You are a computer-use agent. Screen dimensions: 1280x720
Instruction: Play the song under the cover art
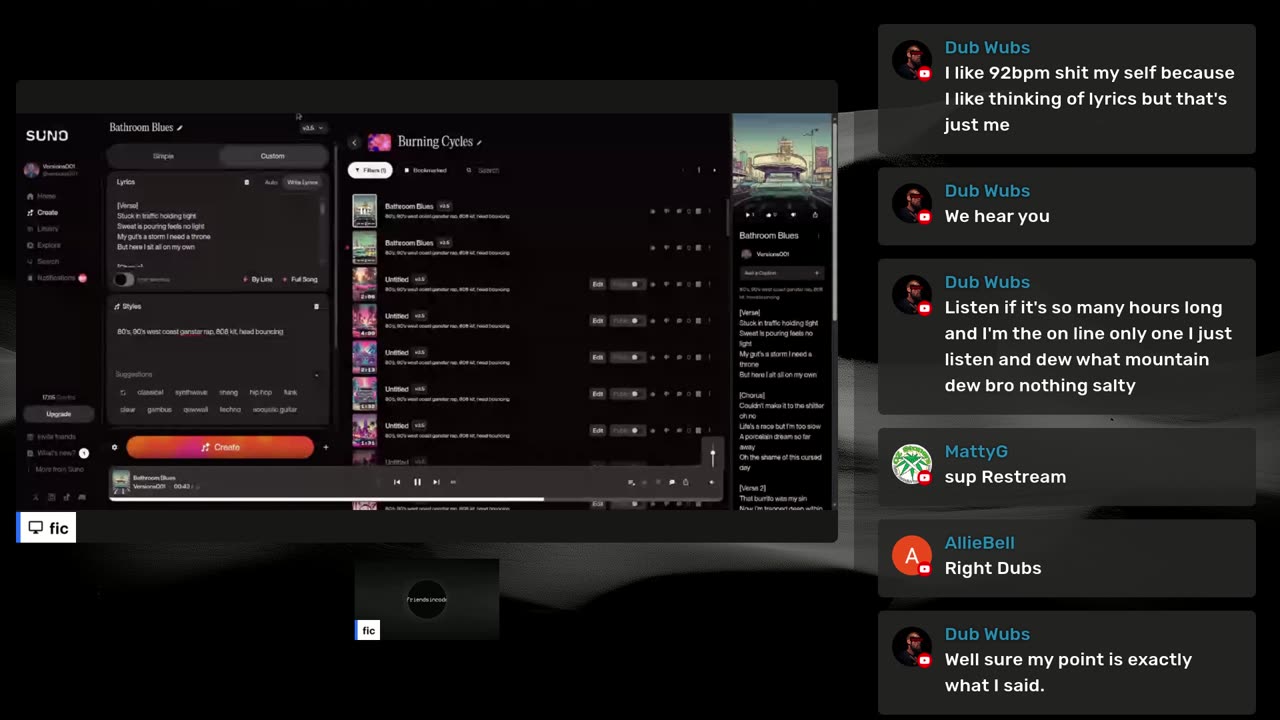[x=750, y=214]
